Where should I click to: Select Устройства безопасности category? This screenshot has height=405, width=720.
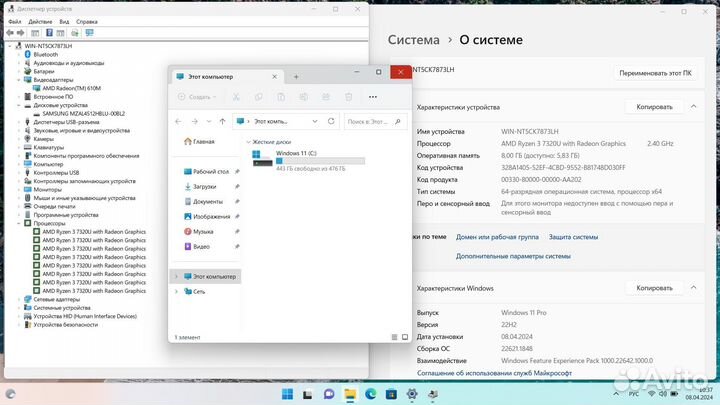(66, 325)
